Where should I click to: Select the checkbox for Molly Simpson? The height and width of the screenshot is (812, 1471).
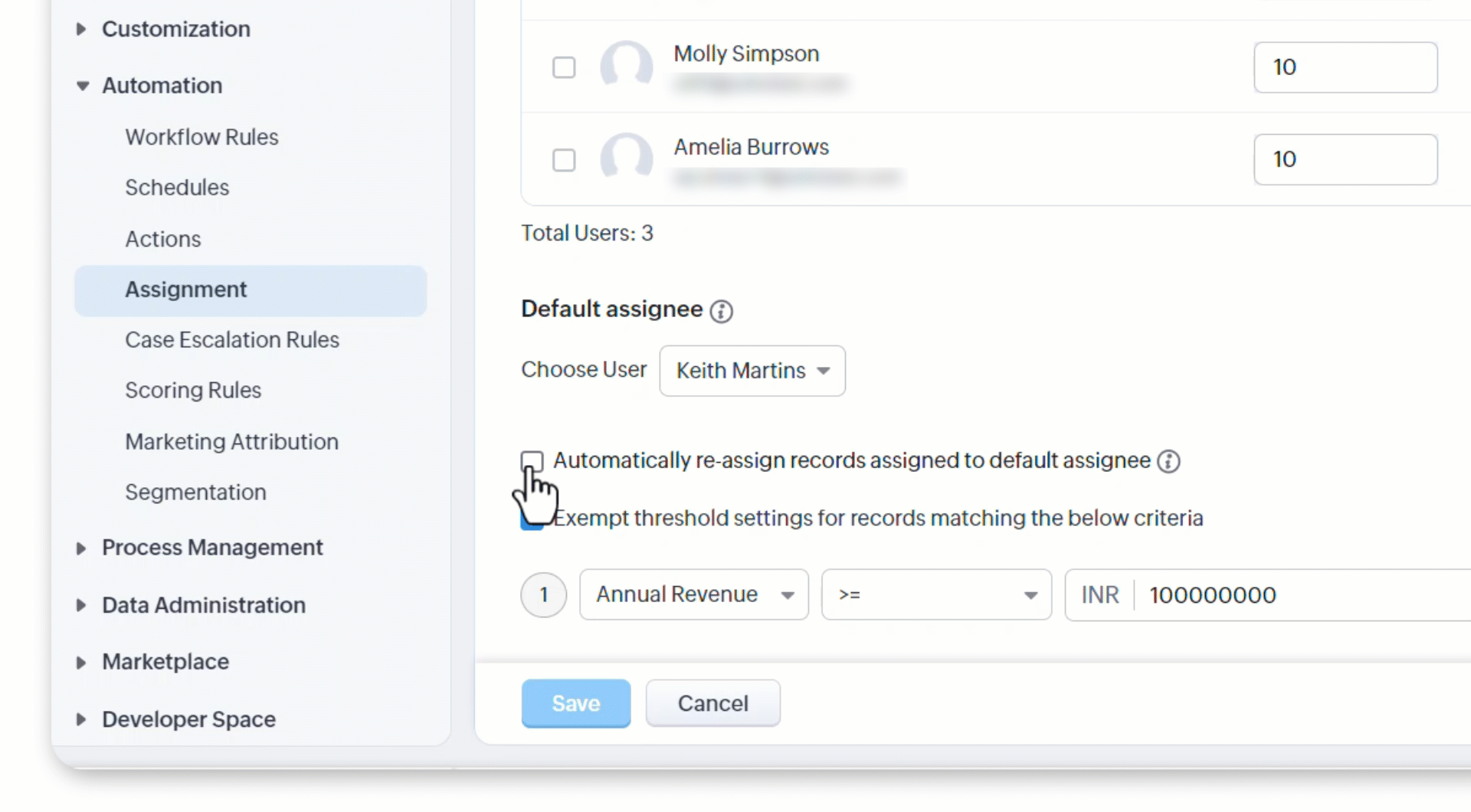coord(564,67)
